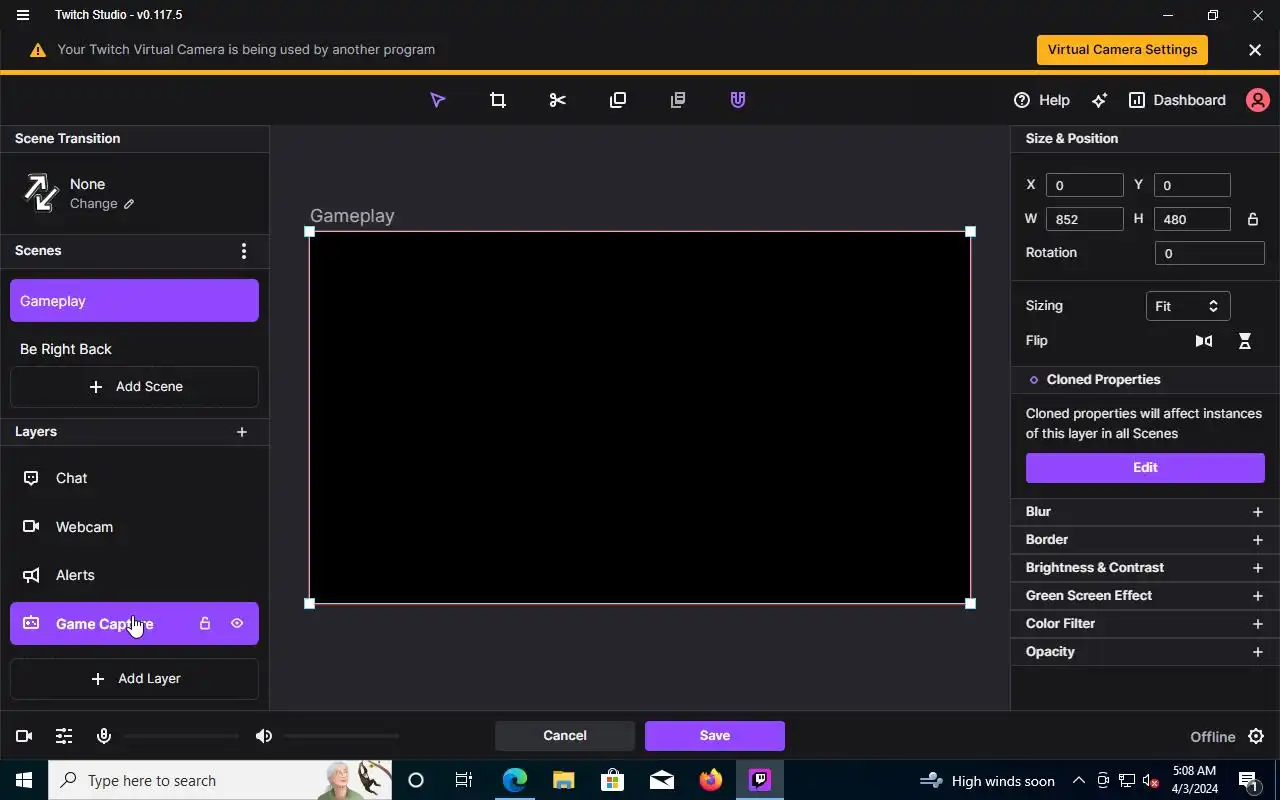Image resolution: width=1280 pixels, height=800 pixels.
Task: Open Microsoft Edge from the taskbar
Action: click(x=514, y=780)
